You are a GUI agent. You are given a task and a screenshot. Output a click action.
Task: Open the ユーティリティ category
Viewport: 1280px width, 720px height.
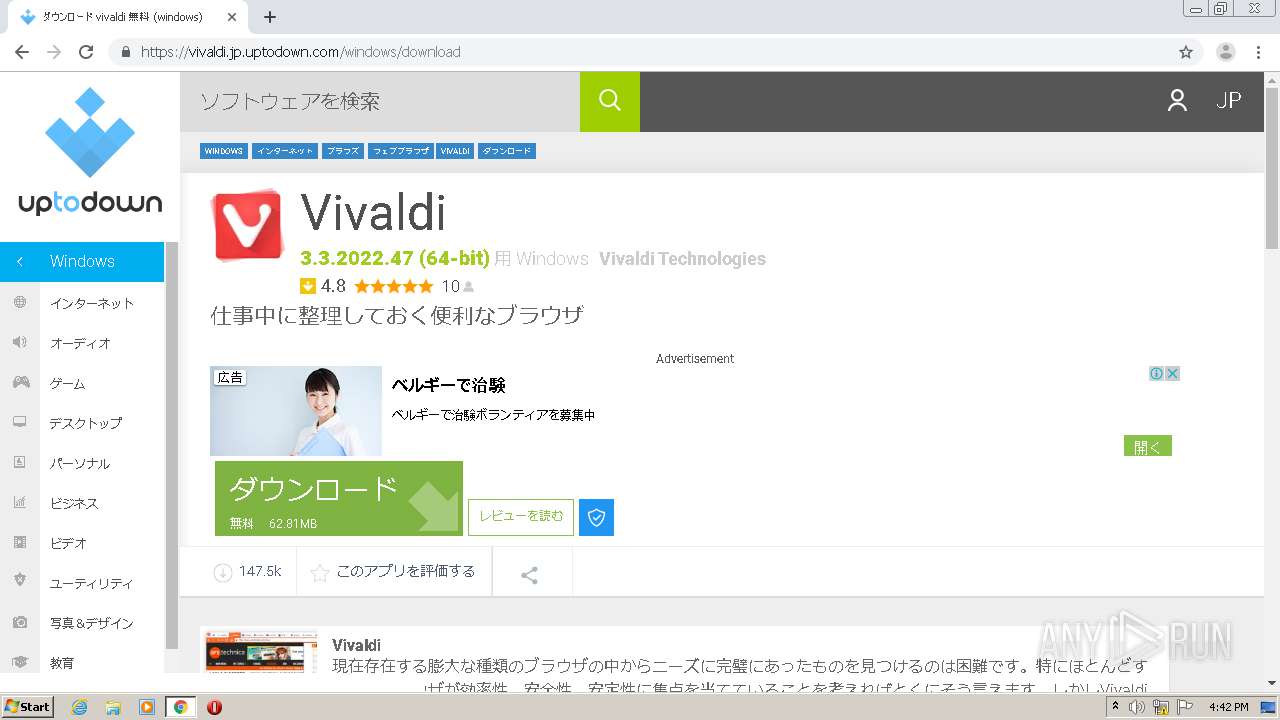coord(91,583)
